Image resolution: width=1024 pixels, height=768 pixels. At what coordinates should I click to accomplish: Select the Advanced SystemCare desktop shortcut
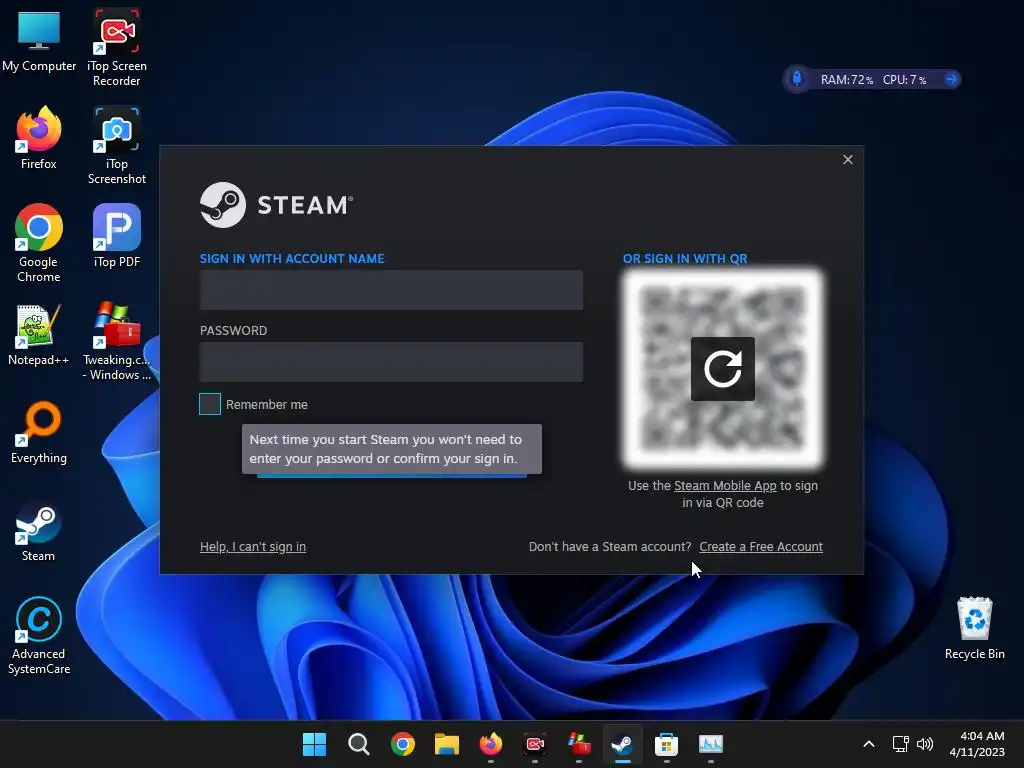39,635
